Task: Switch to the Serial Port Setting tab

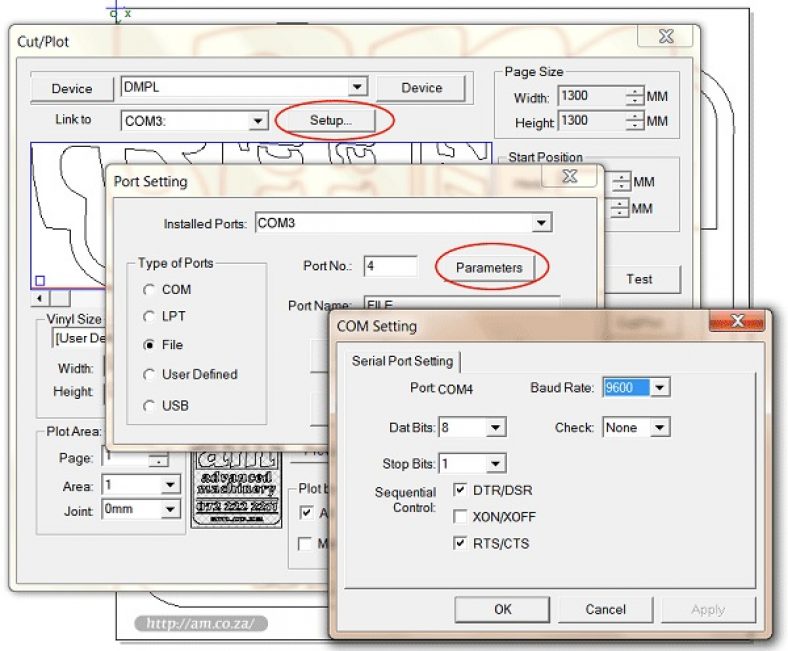Action: pos(402,361)
